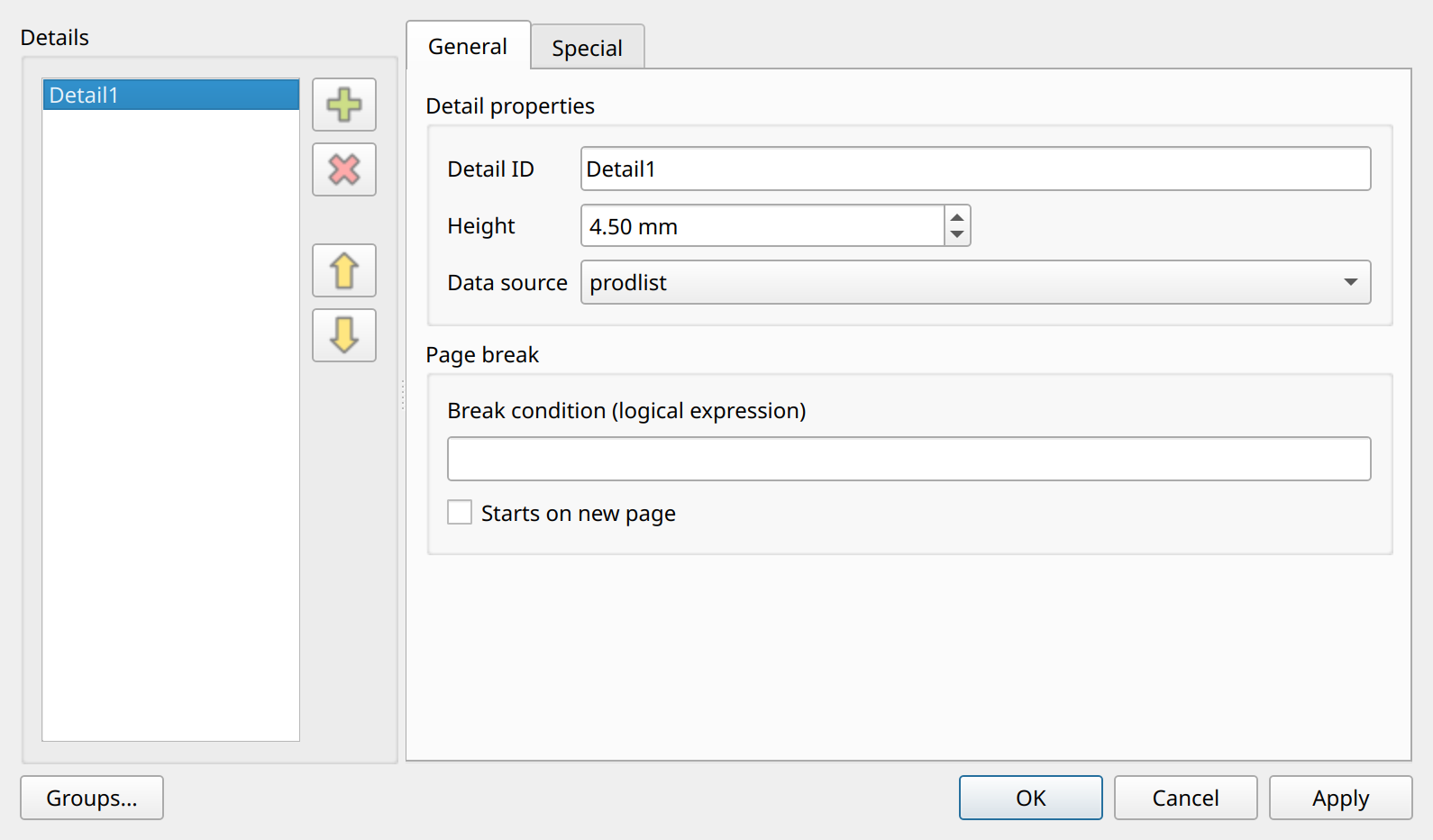
Task: Cancel the detail changes
Action: [1185, 798]
